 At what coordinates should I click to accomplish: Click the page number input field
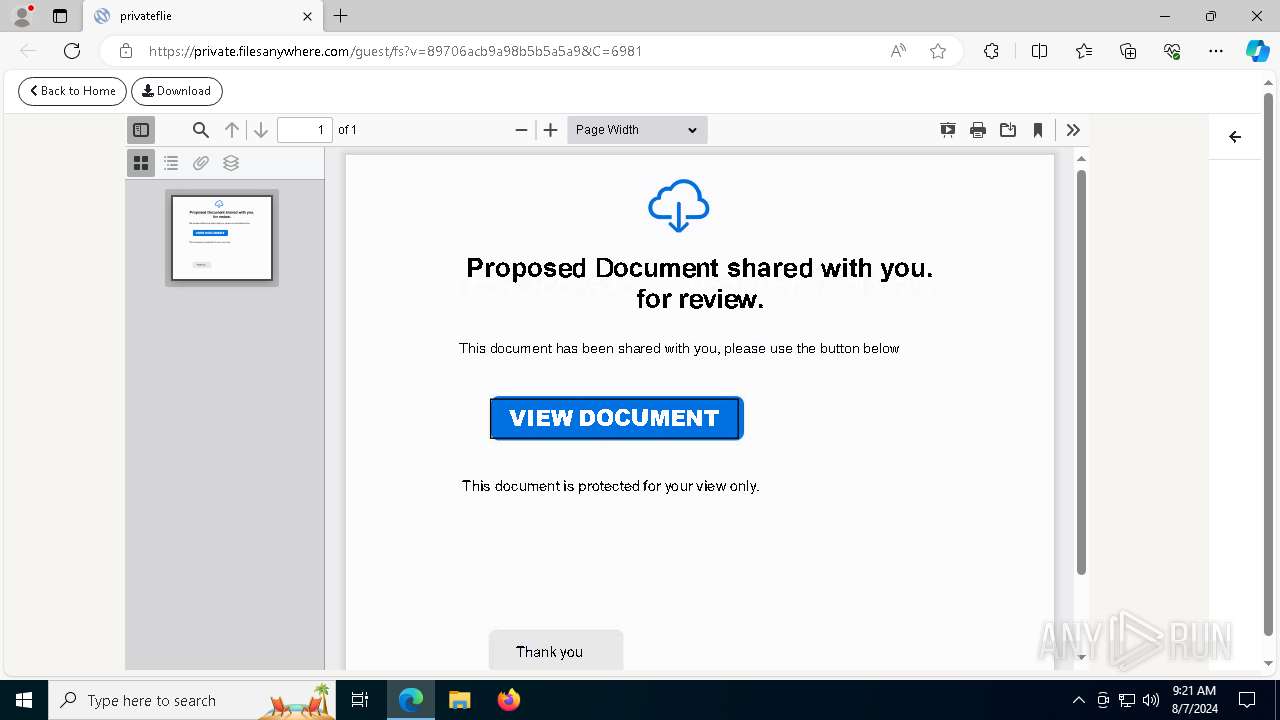305,130
